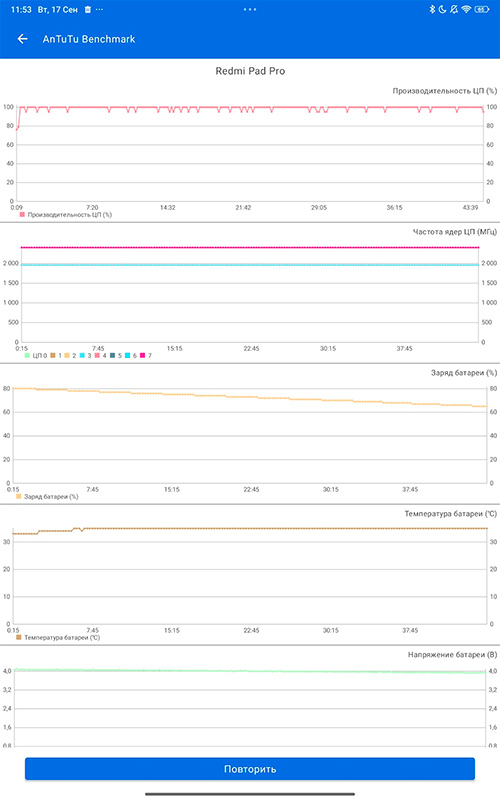Screen dimensions: 500x800
Task: Tap the trash icon in status bar
Action: coord(88,9)
